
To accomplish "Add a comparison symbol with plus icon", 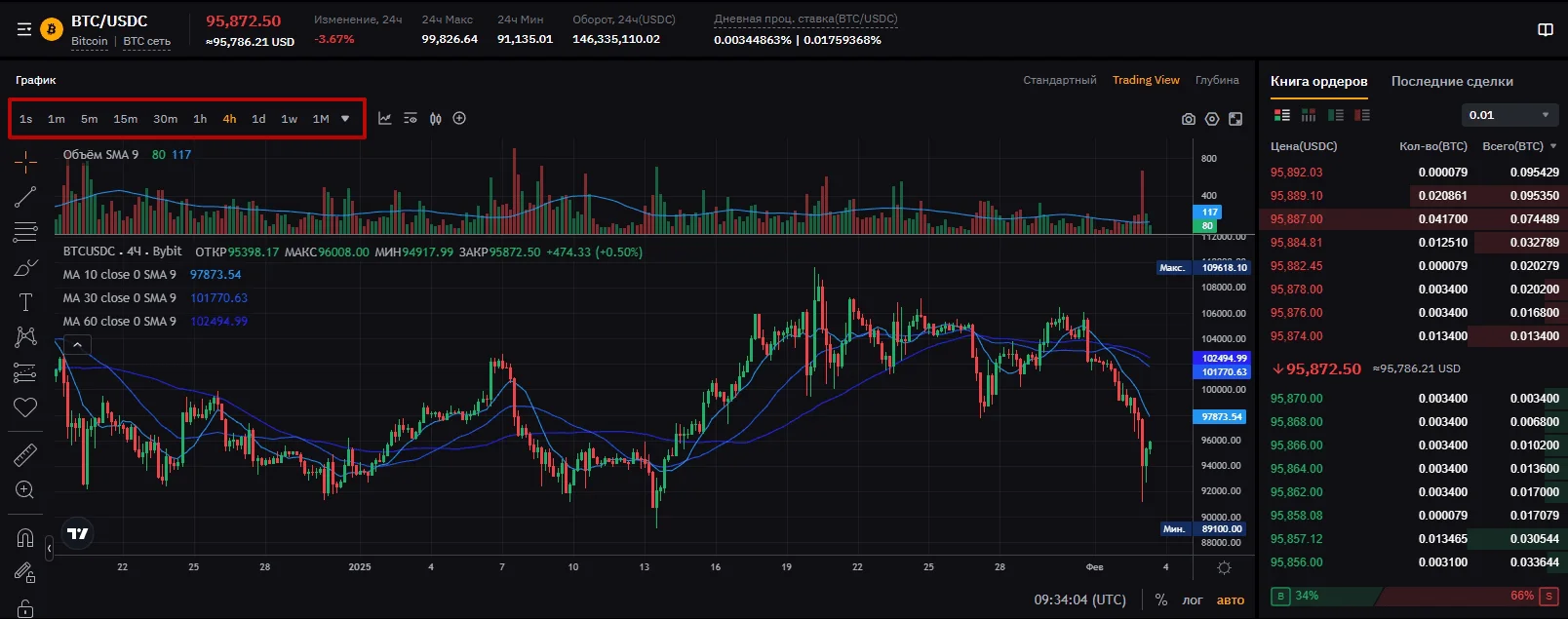I will 459,119.
